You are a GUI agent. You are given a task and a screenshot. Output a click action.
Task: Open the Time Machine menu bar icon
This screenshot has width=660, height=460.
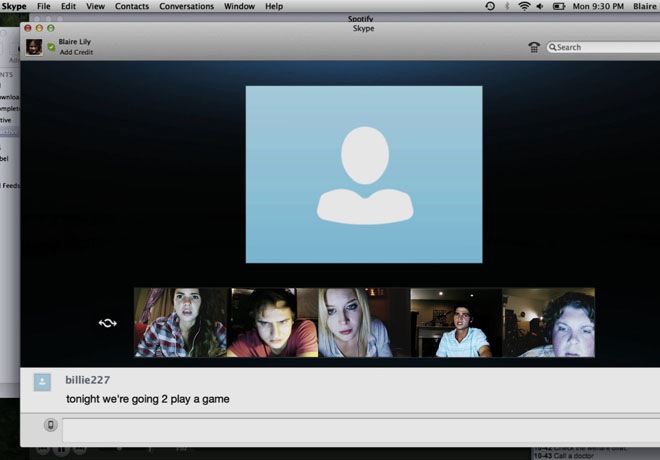(489, 6)
